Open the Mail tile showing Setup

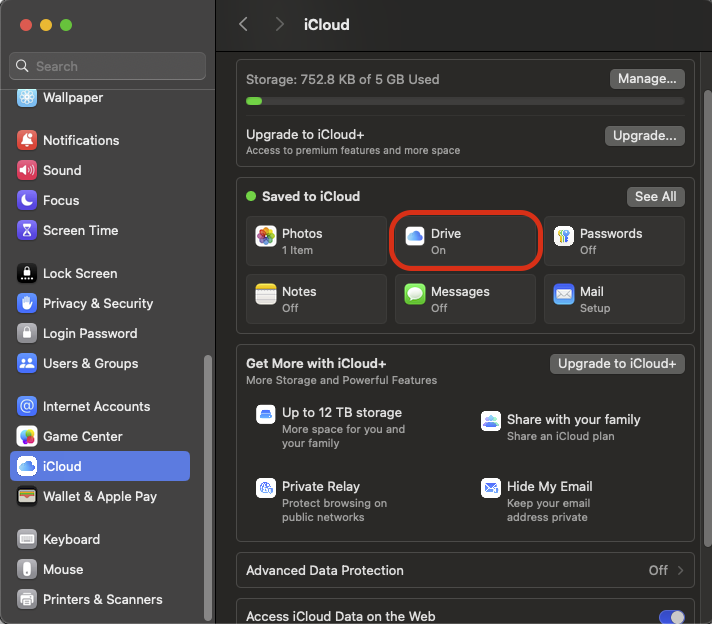point(614,299)
